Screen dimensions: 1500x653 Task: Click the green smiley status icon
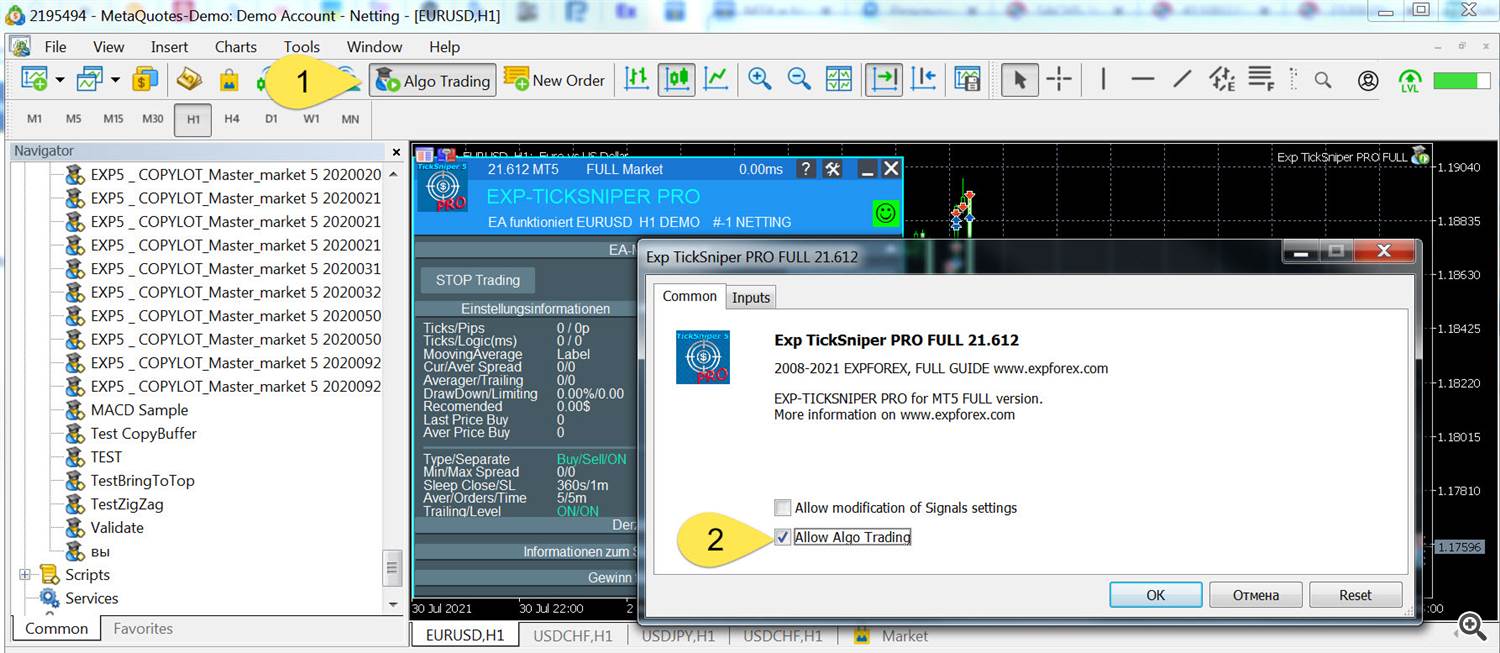point(885,212)
